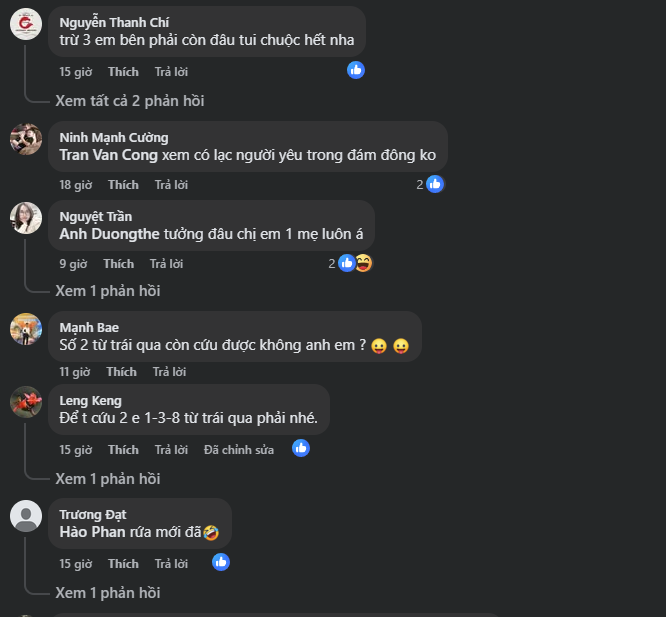Viewport: 666px width, 617px height.
Task: Toggle Thích on Ninh Mạnh Cường's comment
Action: (x=123, y=185)
